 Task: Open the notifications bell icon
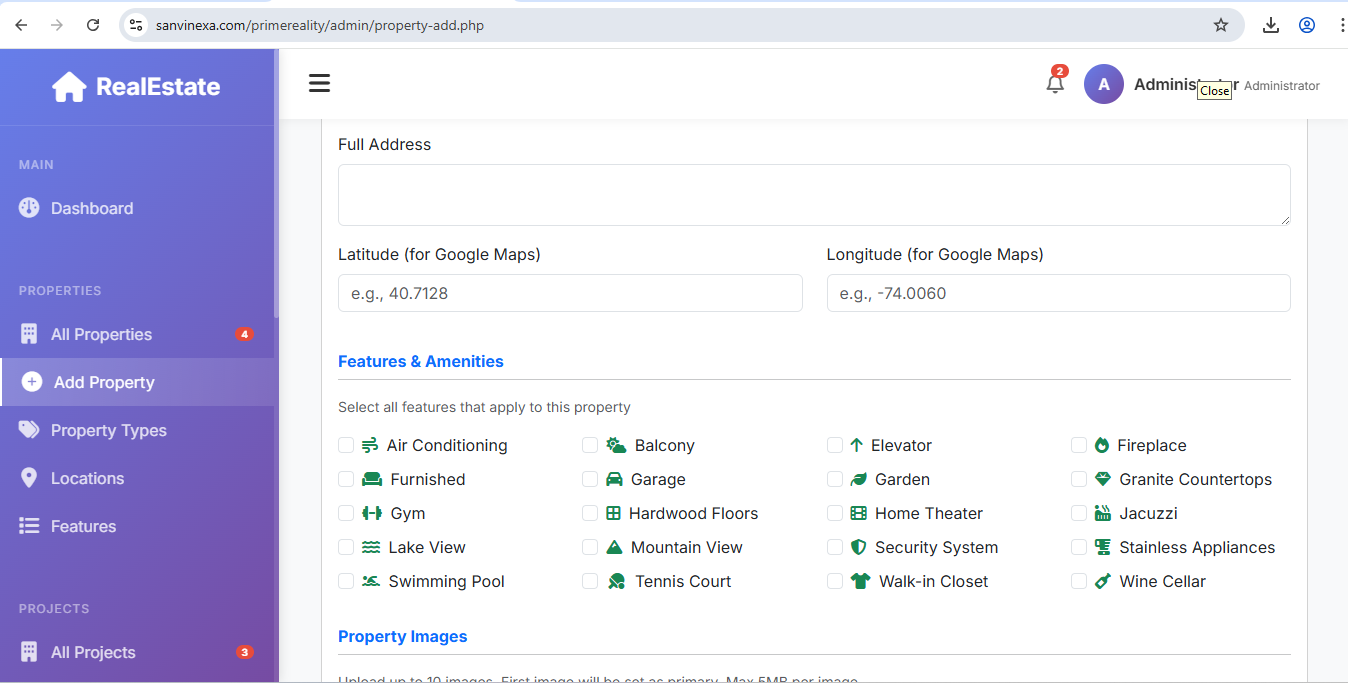tap(1055, 84)
